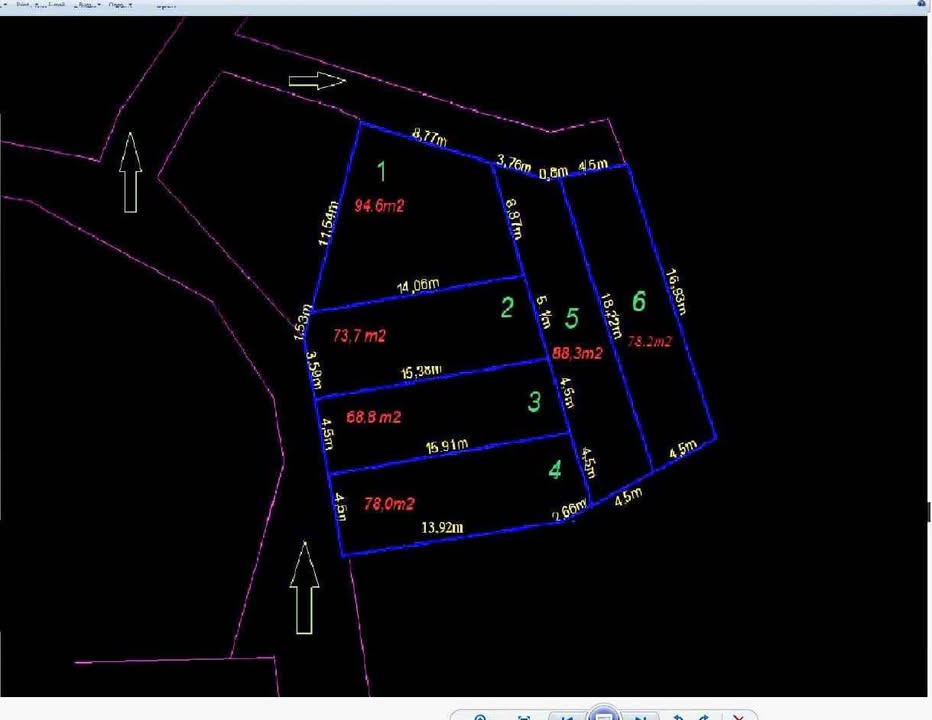Start the slideshow with center button

(x=603, y=715)
